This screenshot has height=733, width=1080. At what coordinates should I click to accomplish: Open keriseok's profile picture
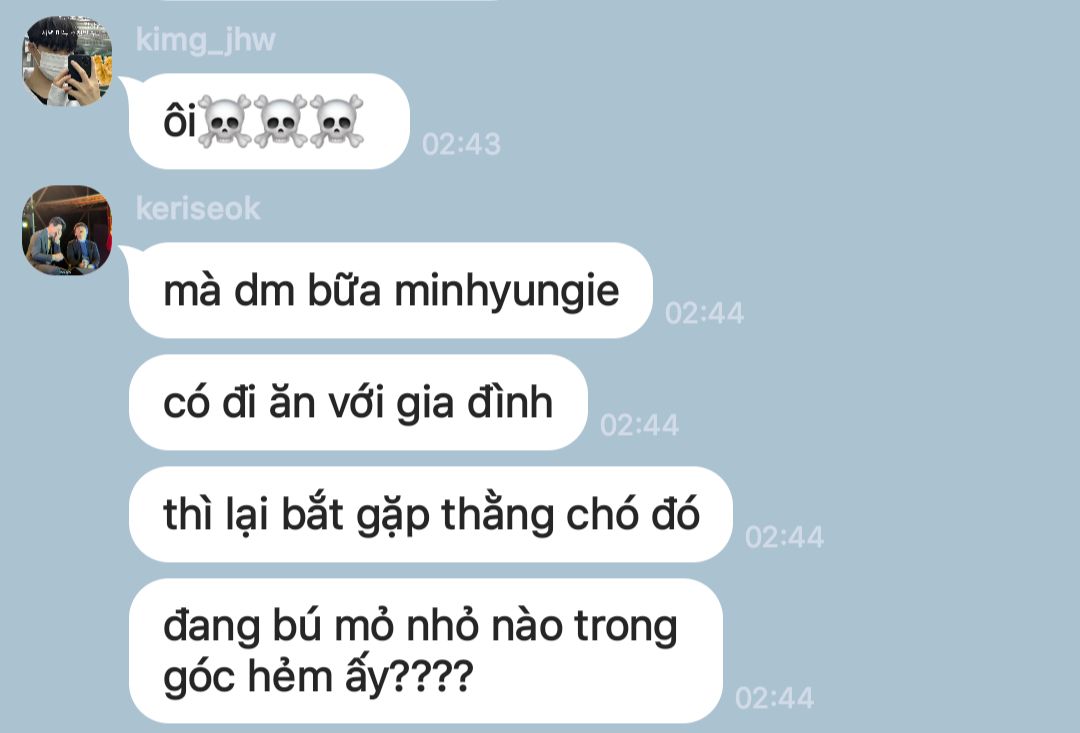pos(67,230)
